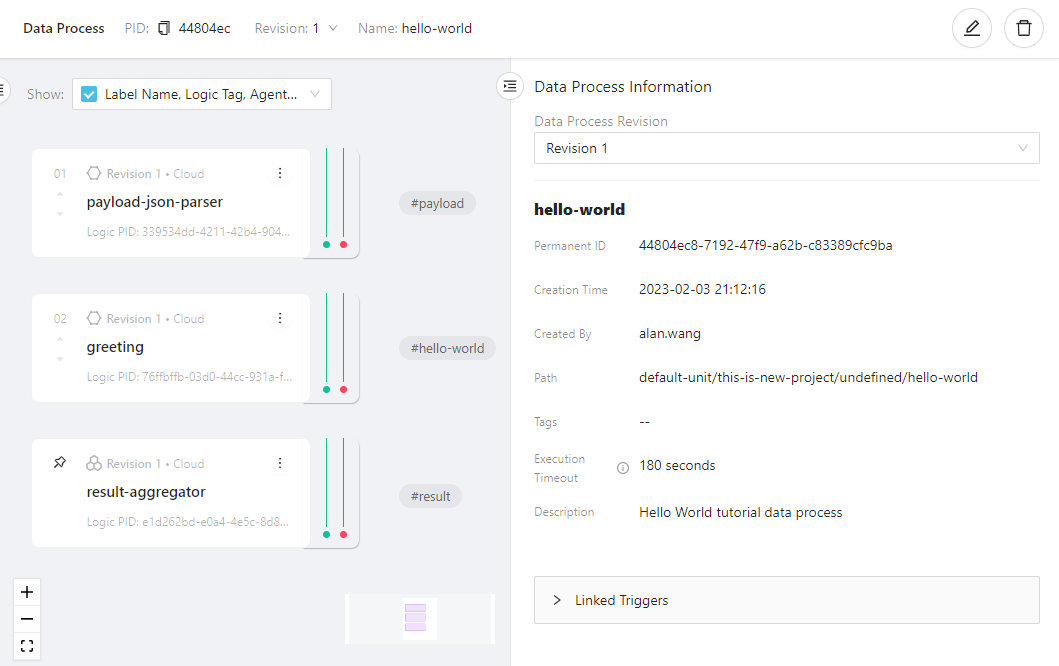Collapse the Data Process Information panel
The height and width of the screenshot is (666, 1059).
point(511,87)
